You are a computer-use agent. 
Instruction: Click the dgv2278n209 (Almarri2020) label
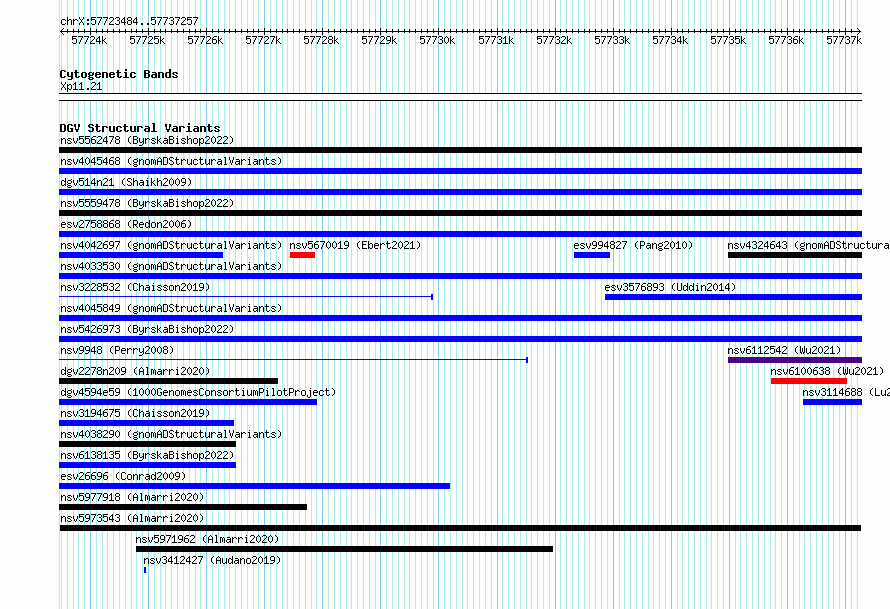135,371
